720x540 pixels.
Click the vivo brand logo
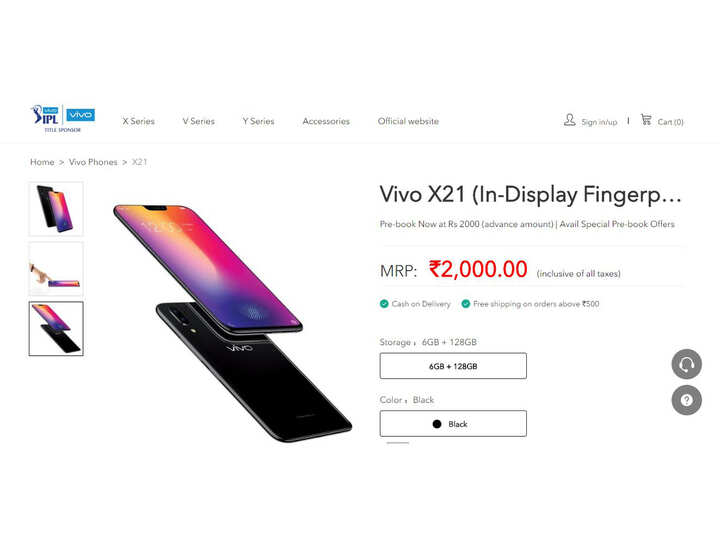(81, 115)
